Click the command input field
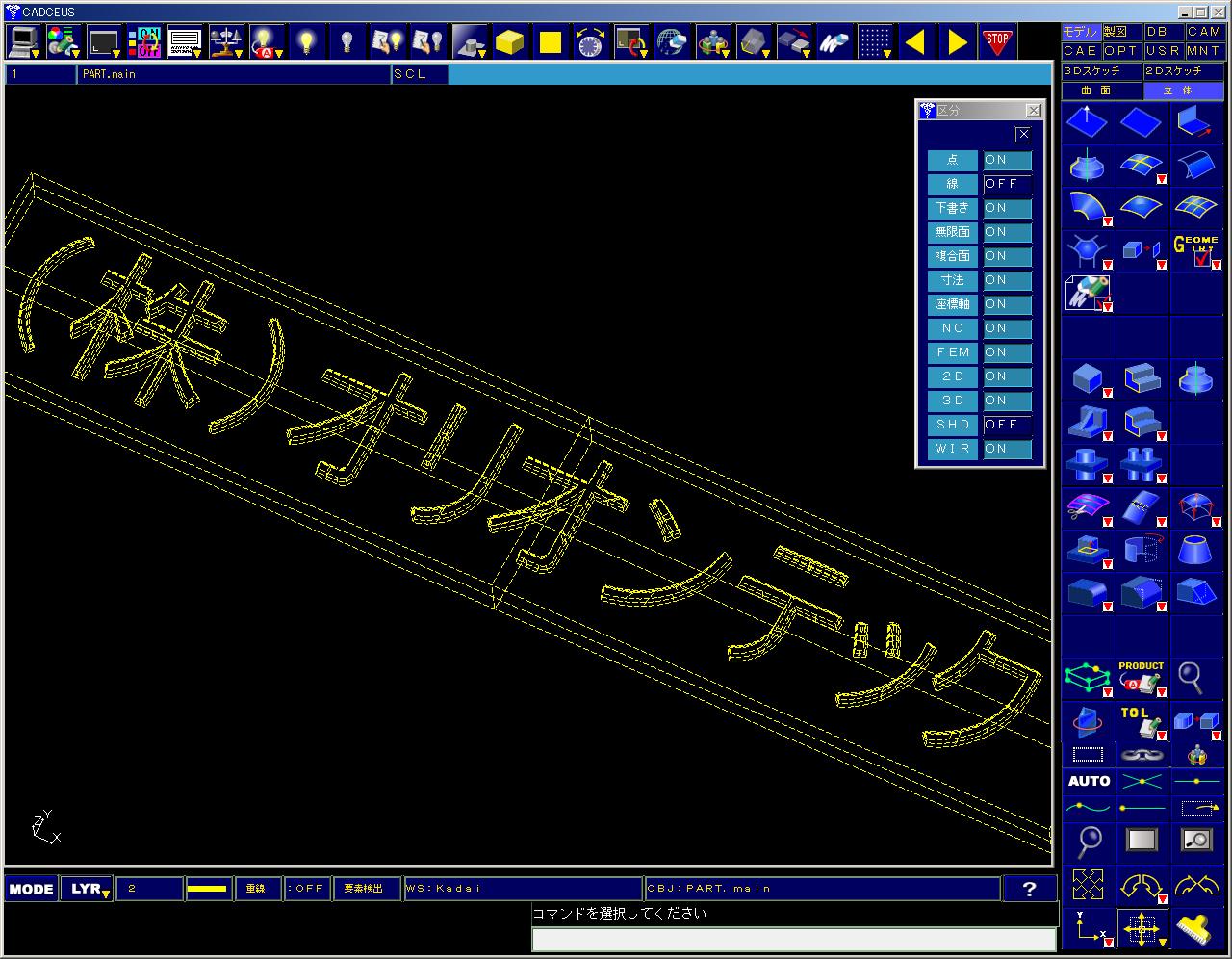1232x959 pixels. [794, 939]
